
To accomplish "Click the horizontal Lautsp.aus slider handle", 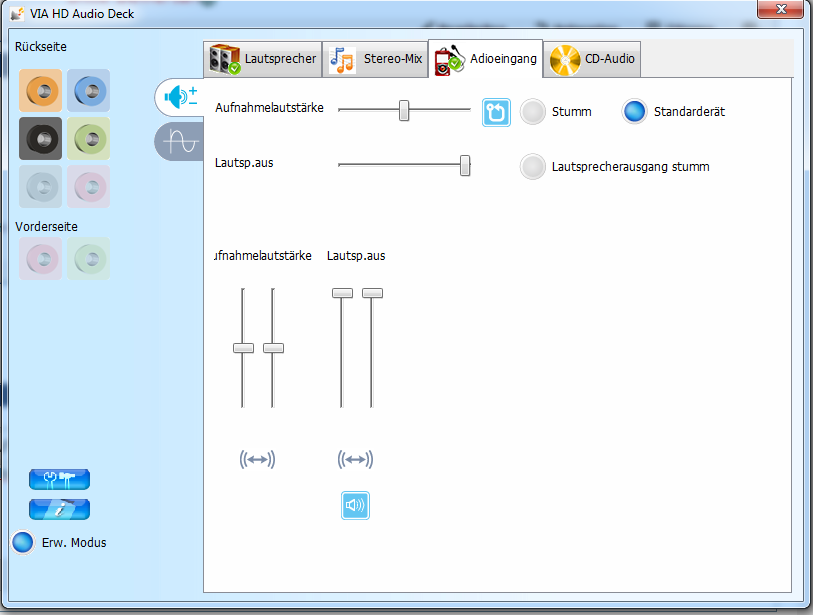I will 465,165.
